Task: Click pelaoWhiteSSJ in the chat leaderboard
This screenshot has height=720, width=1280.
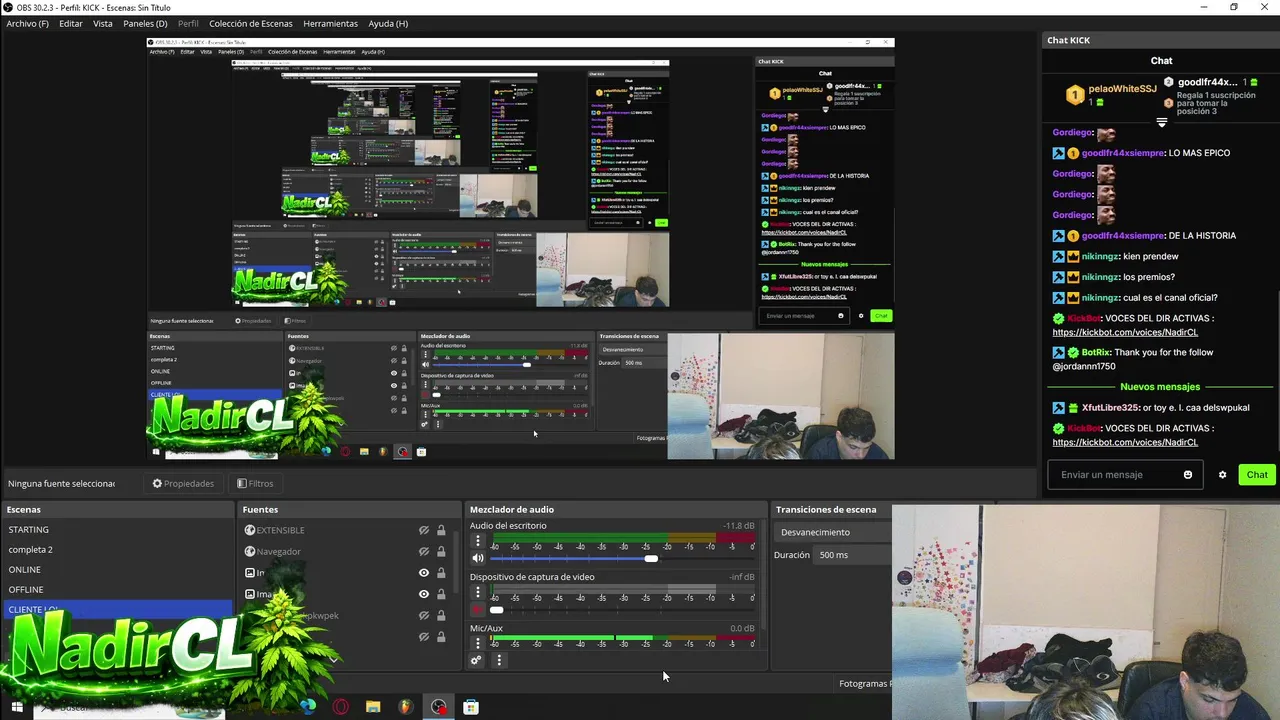Action: coord(1122,89)
